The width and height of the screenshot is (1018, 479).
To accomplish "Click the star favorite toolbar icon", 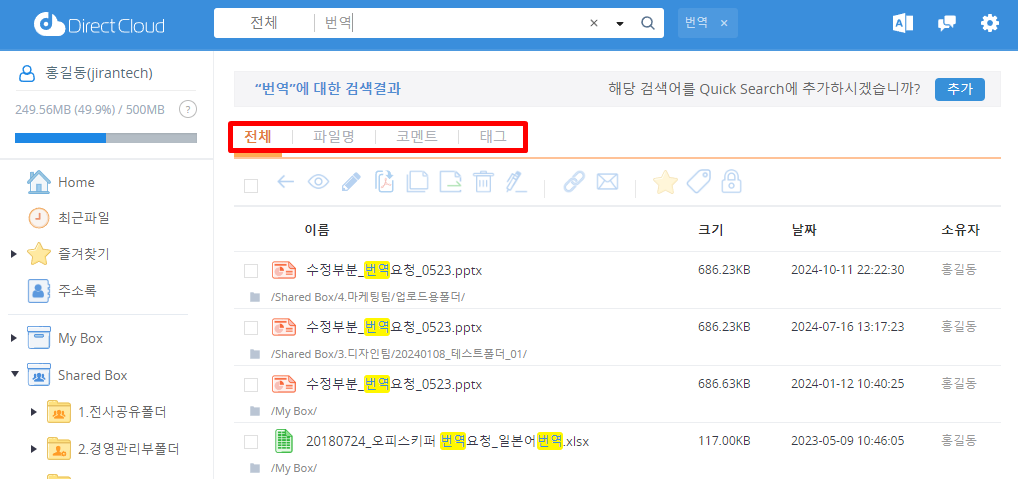I will pyautogui.click(x=665, y=182).
